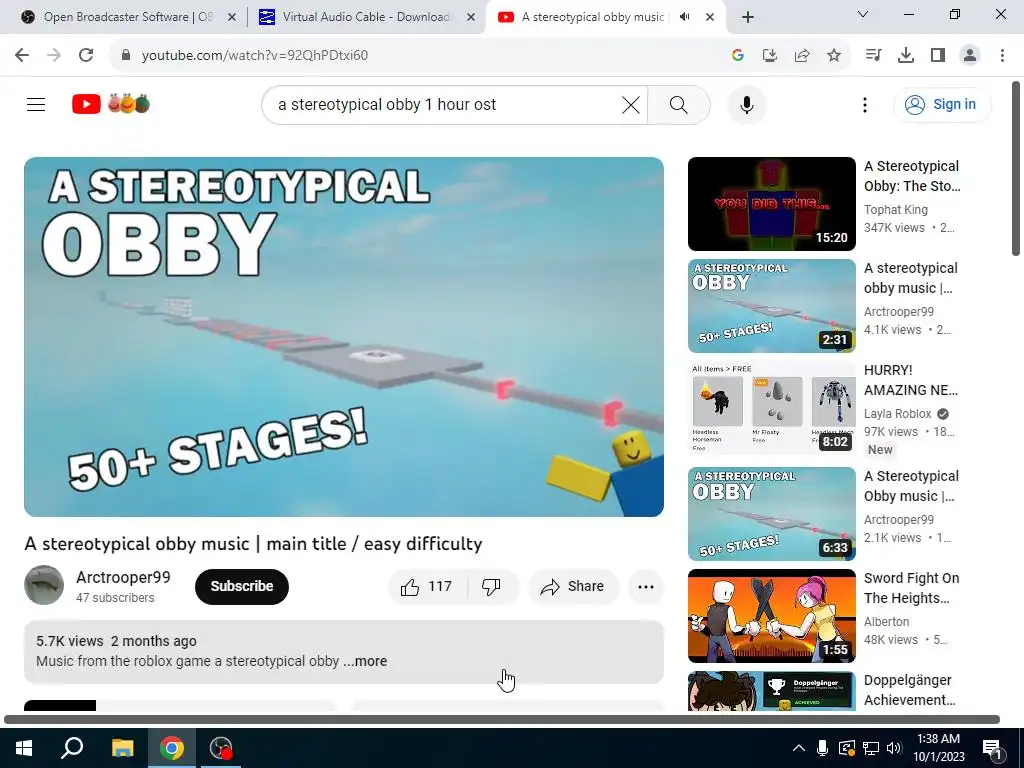Open media controls in toolbar
1024x768 pixels.
pos(873,56)
